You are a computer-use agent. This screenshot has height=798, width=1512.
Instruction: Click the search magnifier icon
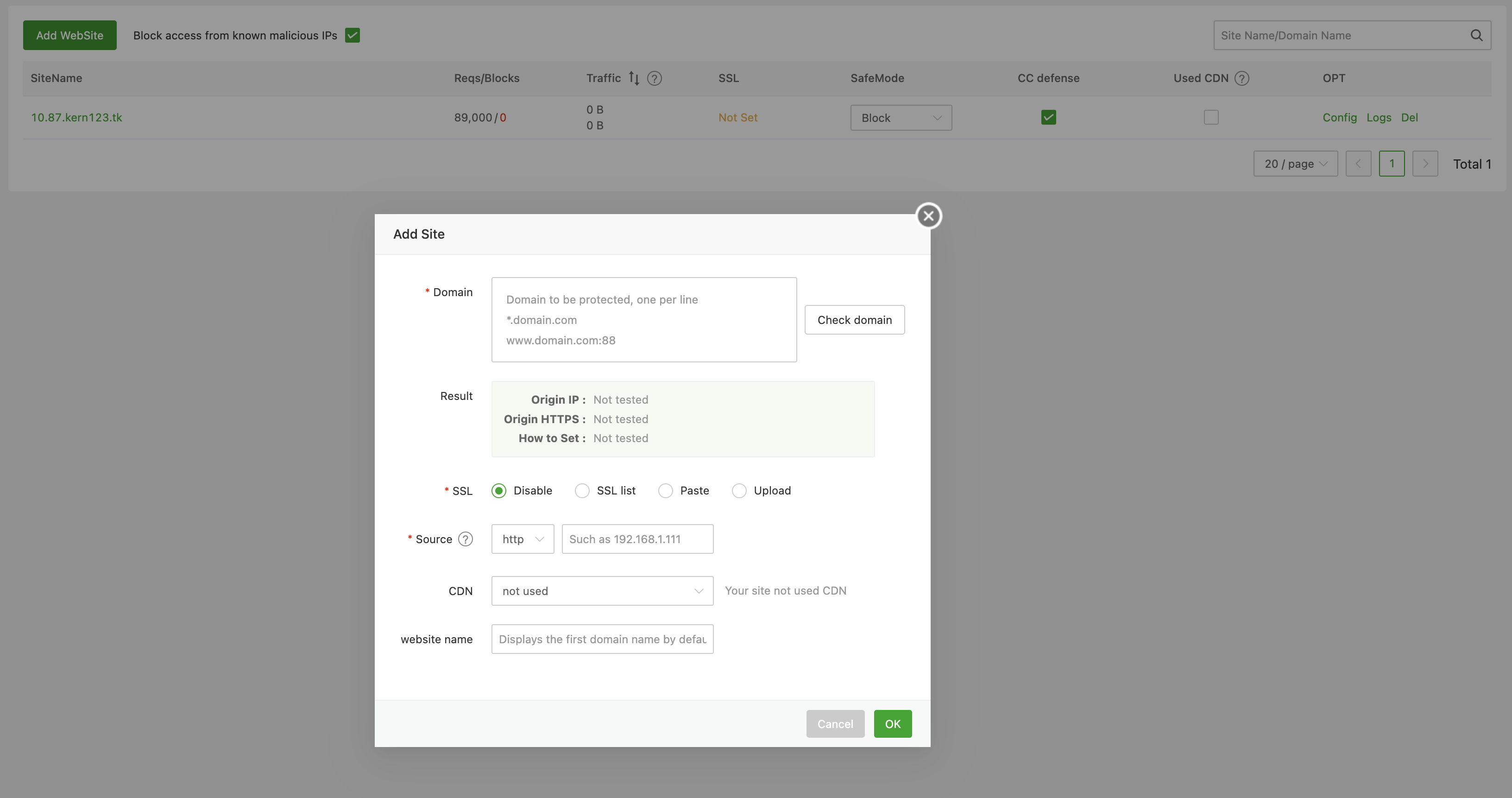(1476, 35)
